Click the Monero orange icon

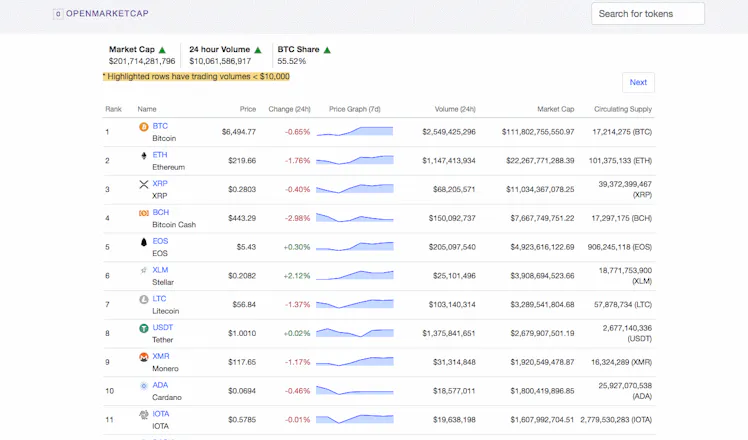click(x=144, y=356)
